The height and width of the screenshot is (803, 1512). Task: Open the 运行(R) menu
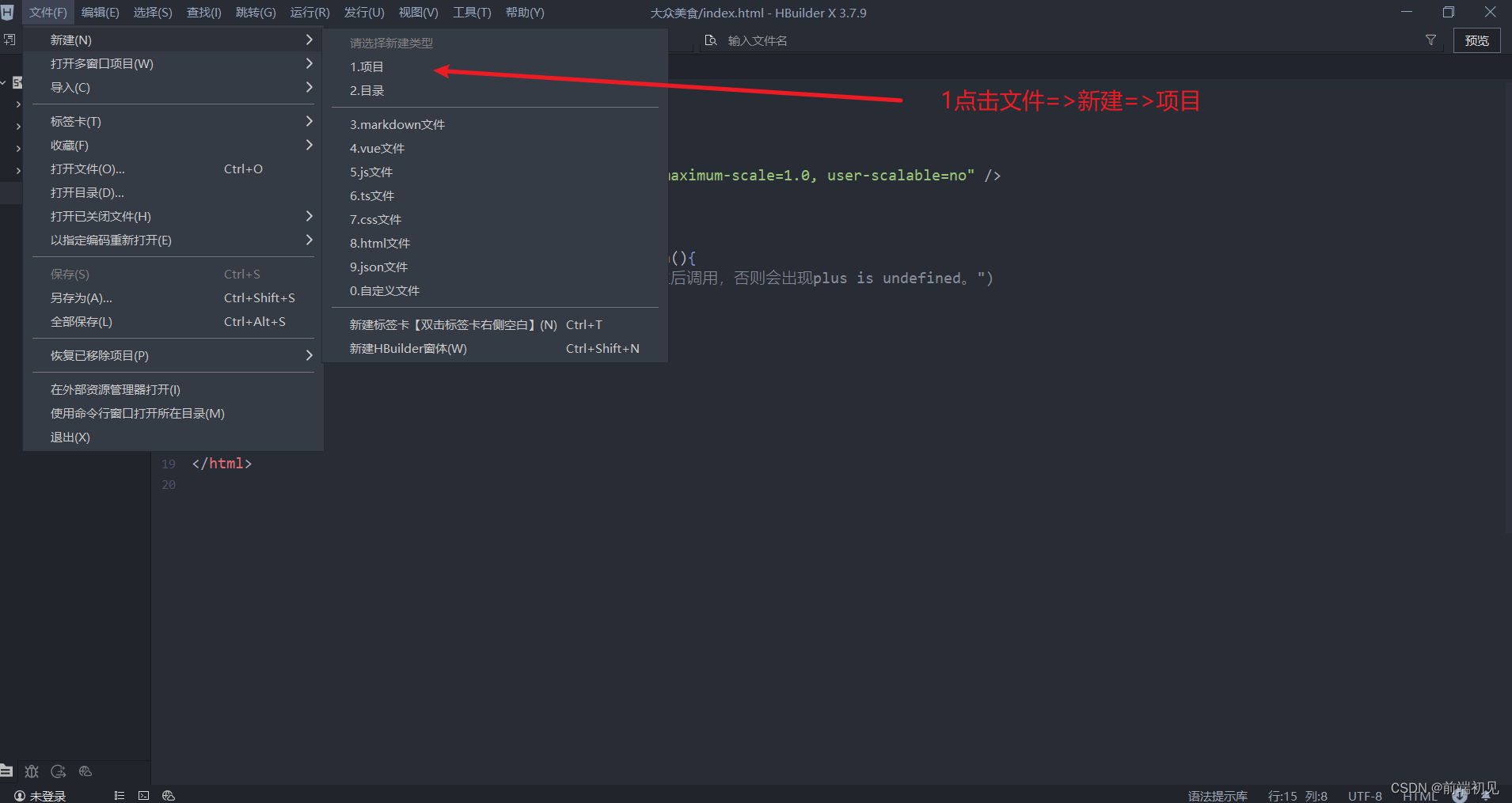pyautogui.click(x=310, y=13)
